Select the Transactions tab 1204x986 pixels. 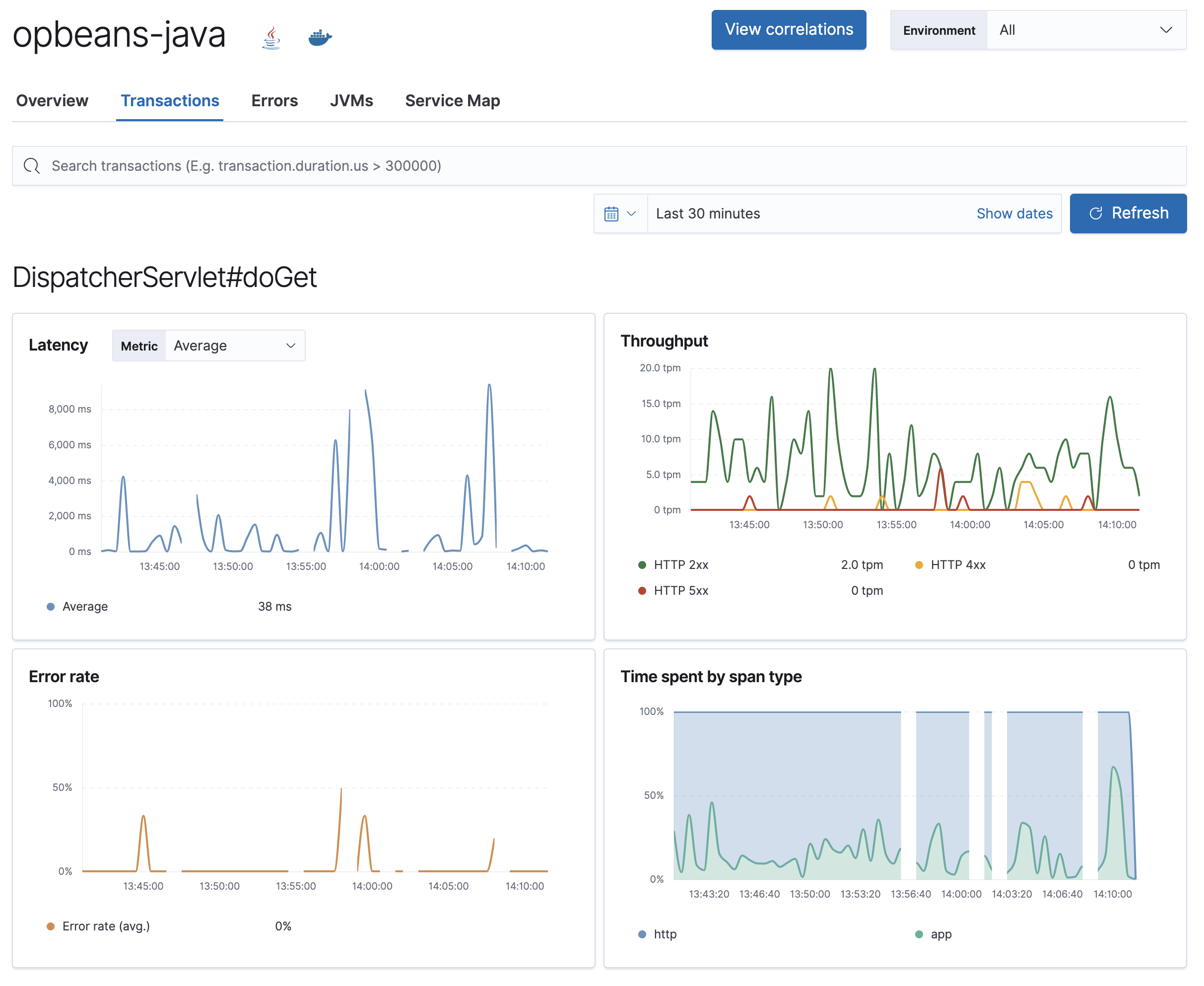(x=170, y=99)
